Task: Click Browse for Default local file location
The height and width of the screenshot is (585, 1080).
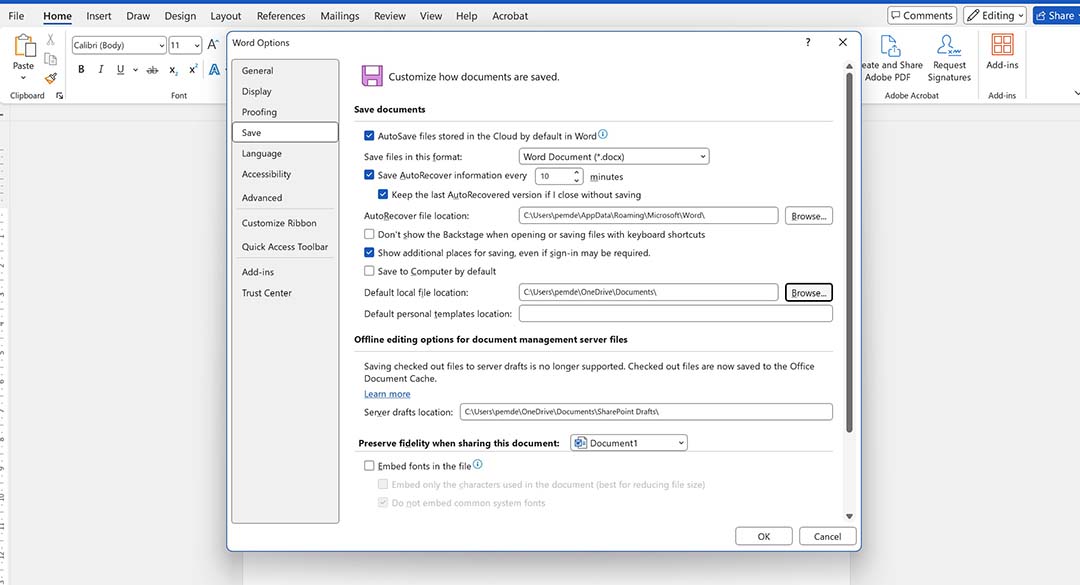Action: click(x=808, y=293)
